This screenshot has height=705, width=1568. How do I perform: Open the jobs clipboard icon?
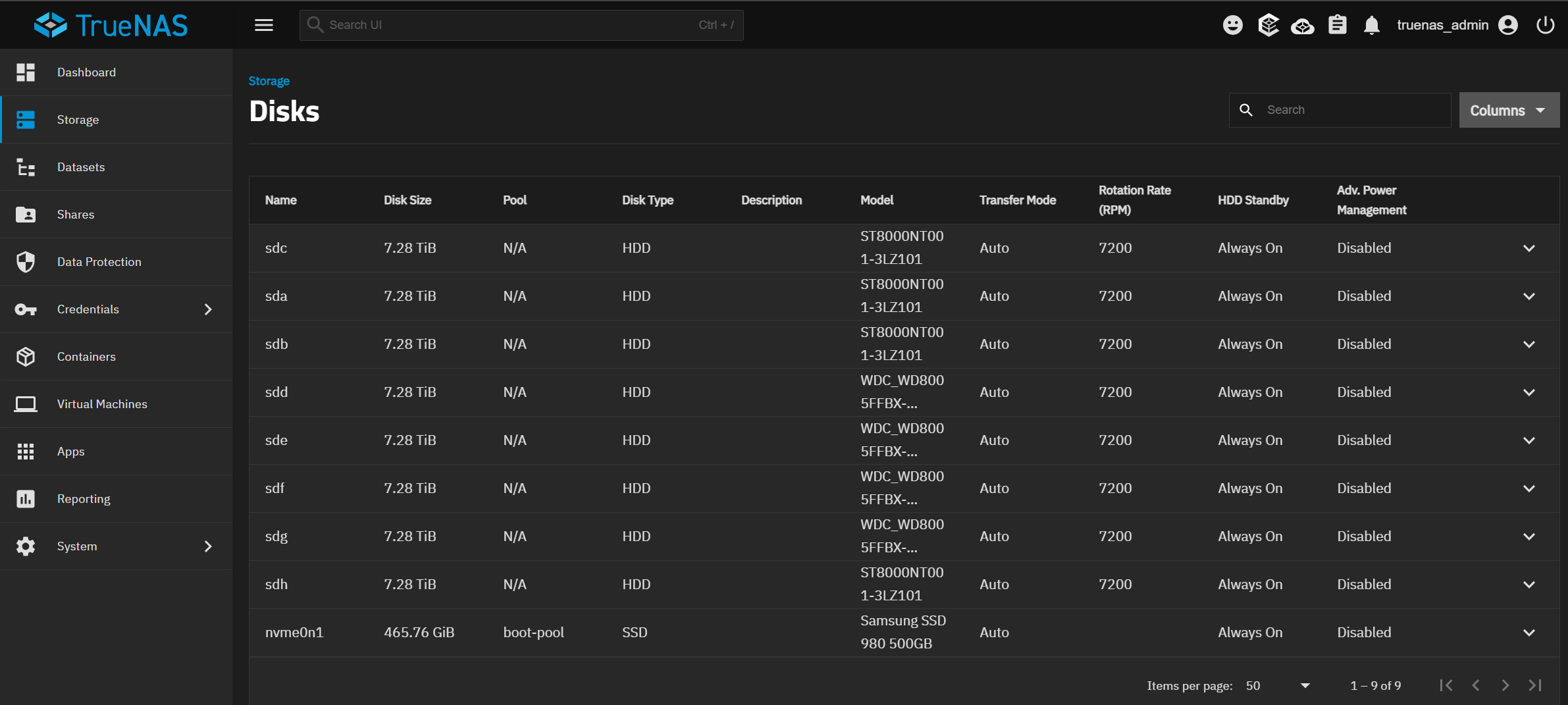click(x=1337, y=25)
